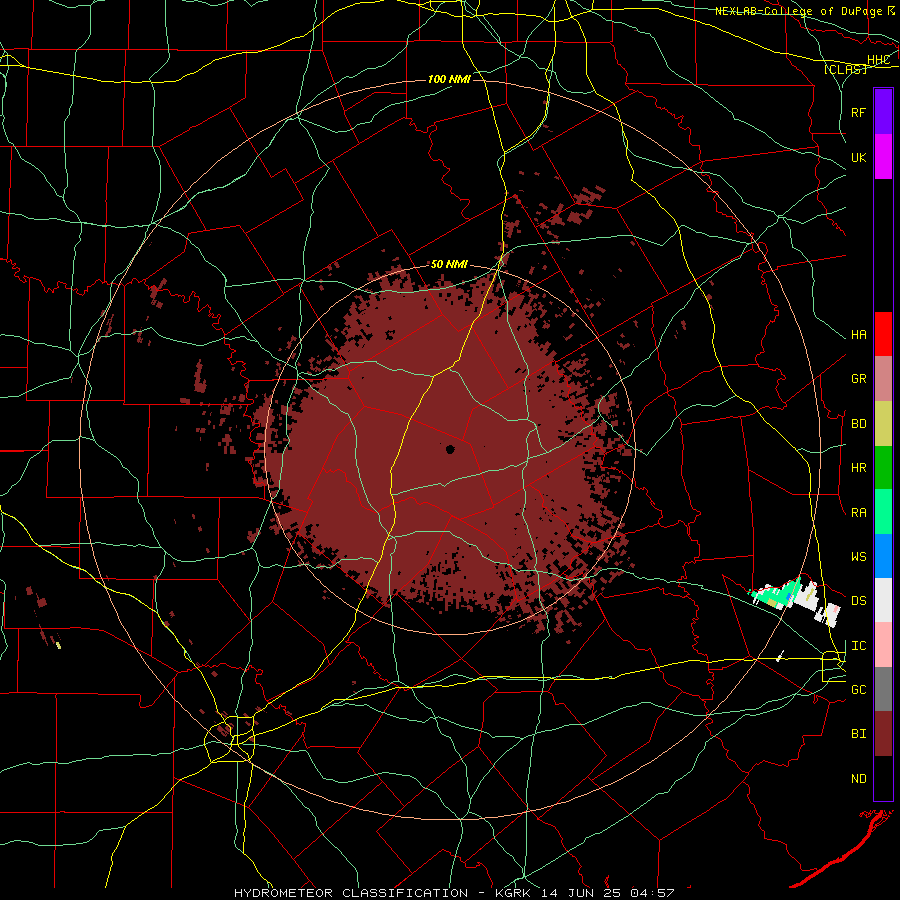Click the ND legend label
Viewport: 900px width, 900px height.
click(858, 779)
